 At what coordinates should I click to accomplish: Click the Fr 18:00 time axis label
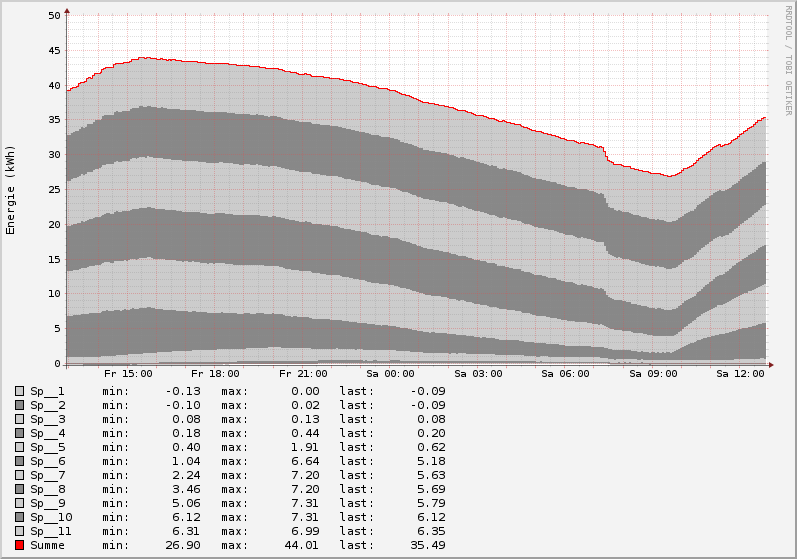(222, 374)
